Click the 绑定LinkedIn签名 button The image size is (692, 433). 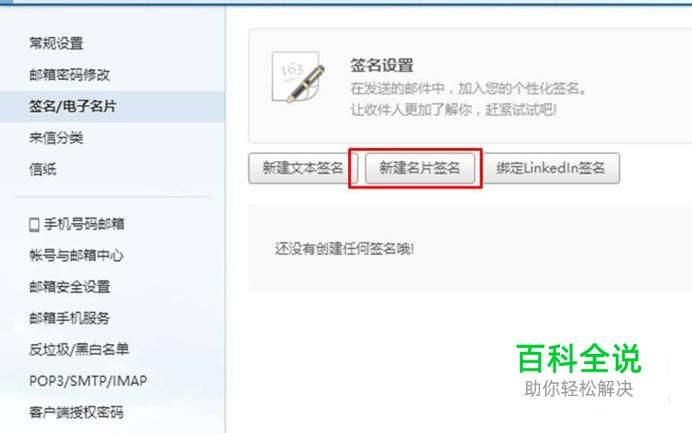pos(551,168)
